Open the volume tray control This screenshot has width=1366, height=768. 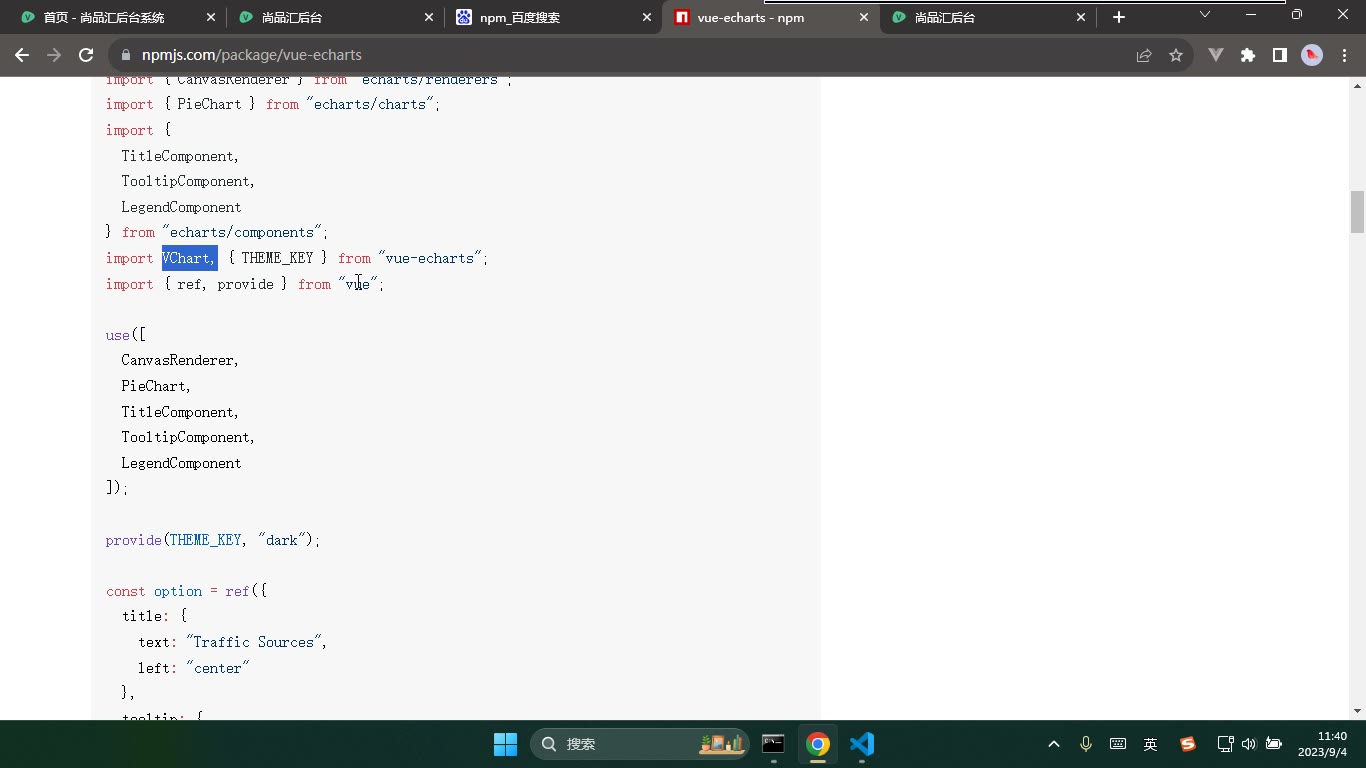coord(1248,744)
